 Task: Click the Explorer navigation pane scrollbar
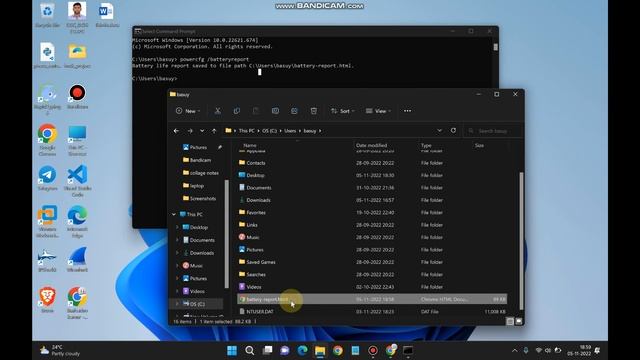point(227,233)
